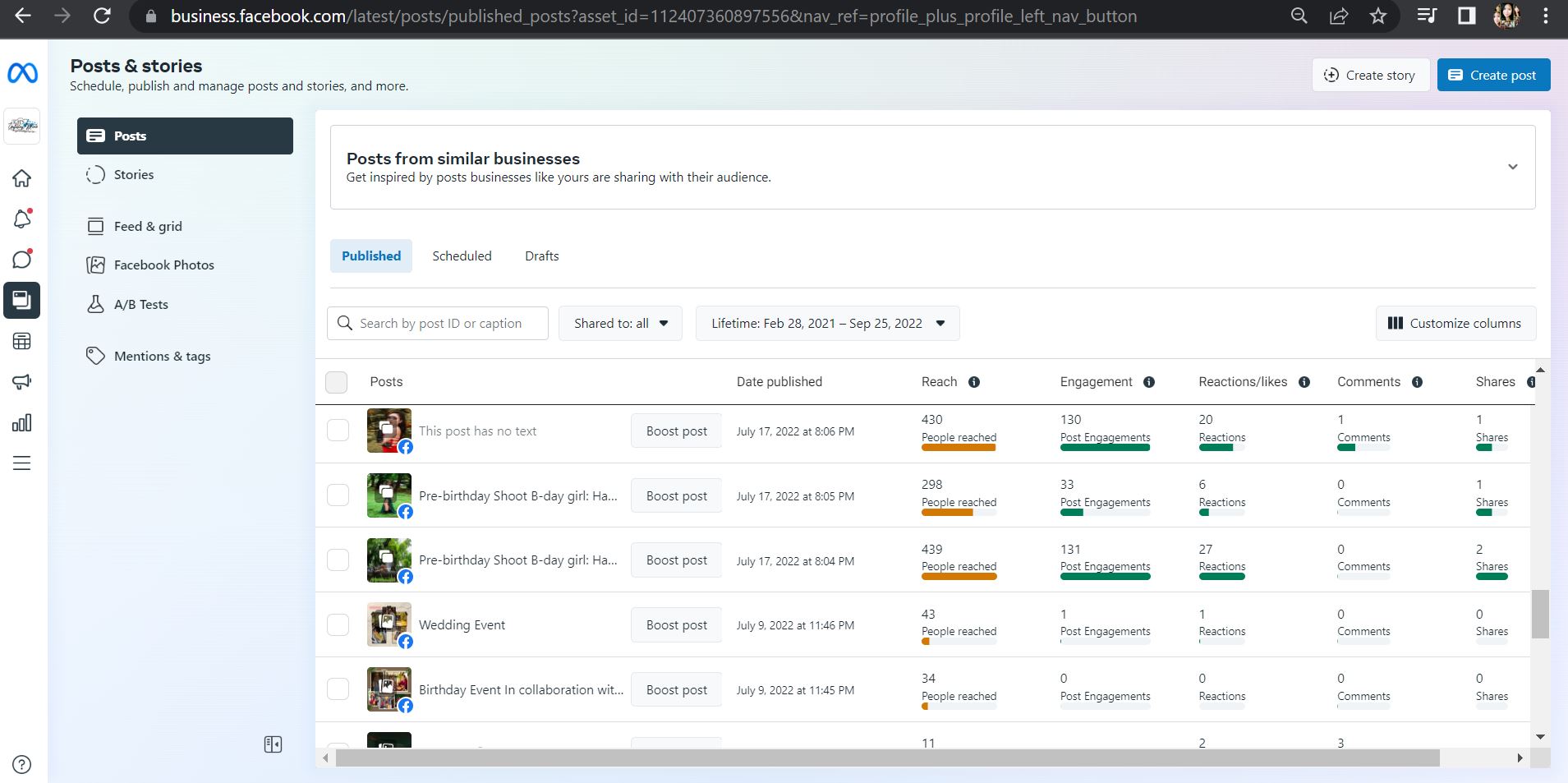Viewport: 1568px width, 783px height.
Task: Open the Inbox chat bubble icon
Action: (22, 260)
